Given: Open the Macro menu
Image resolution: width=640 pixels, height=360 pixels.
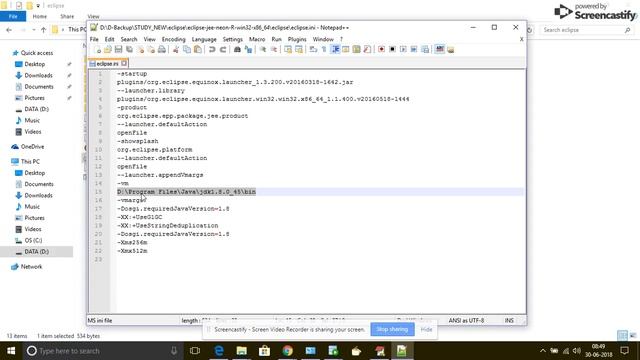Looking at the screenshot, I should [257, 39].
